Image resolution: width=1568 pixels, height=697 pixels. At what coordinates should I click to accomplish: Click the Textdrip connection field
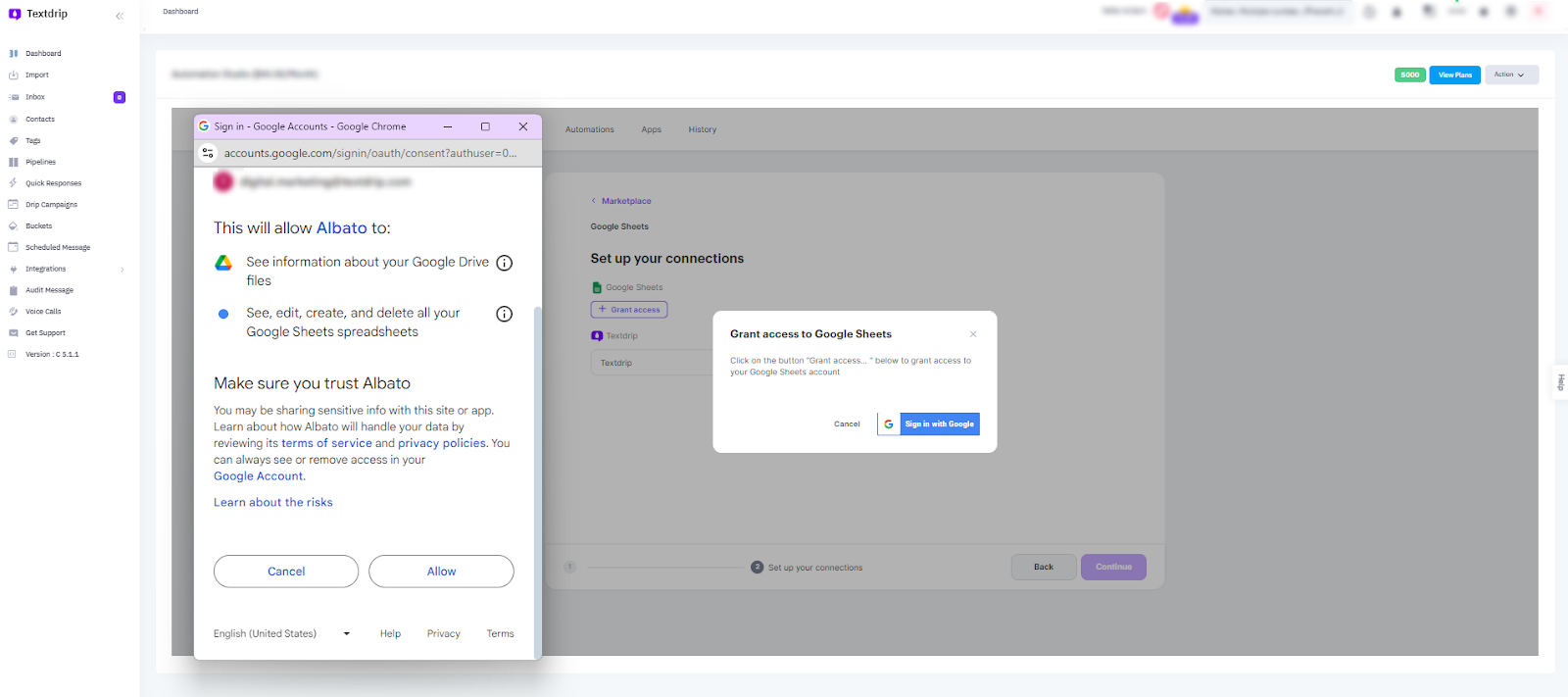(654, 363)
